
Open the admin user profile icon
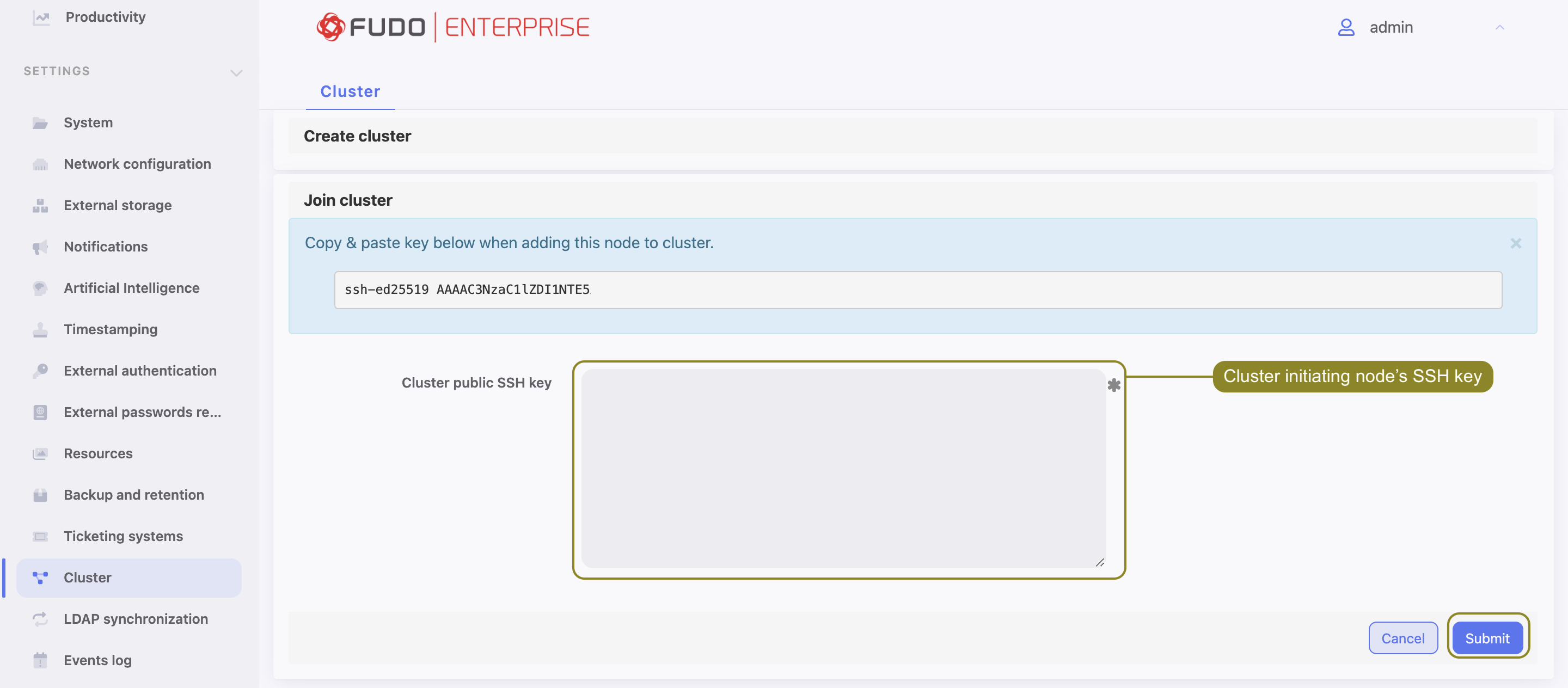tap(1346, 27)
